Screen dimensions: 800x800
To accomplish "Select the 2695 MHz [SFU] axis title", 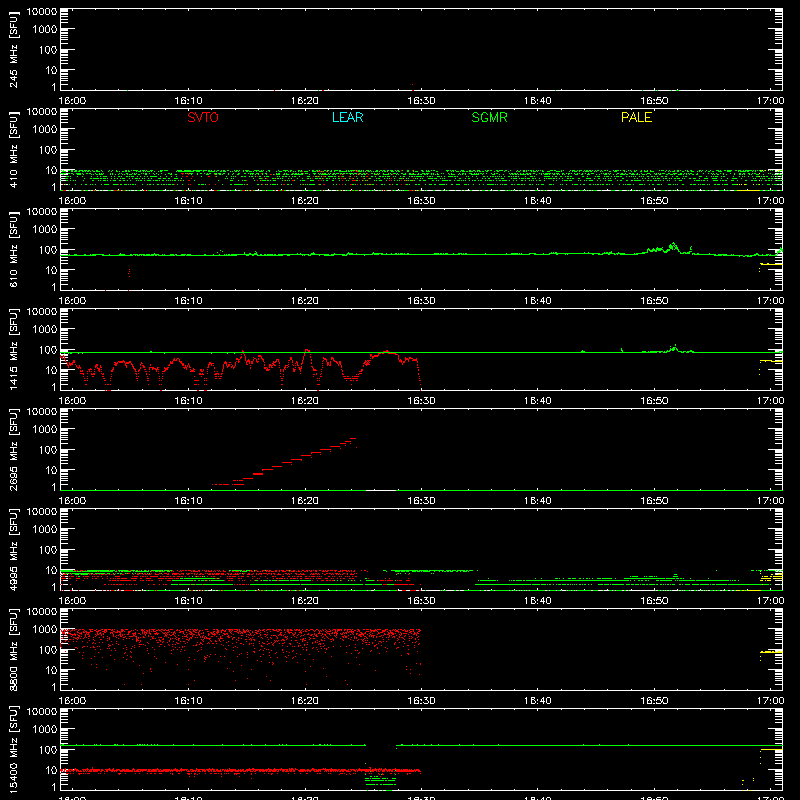I will (x=13, y=449).
